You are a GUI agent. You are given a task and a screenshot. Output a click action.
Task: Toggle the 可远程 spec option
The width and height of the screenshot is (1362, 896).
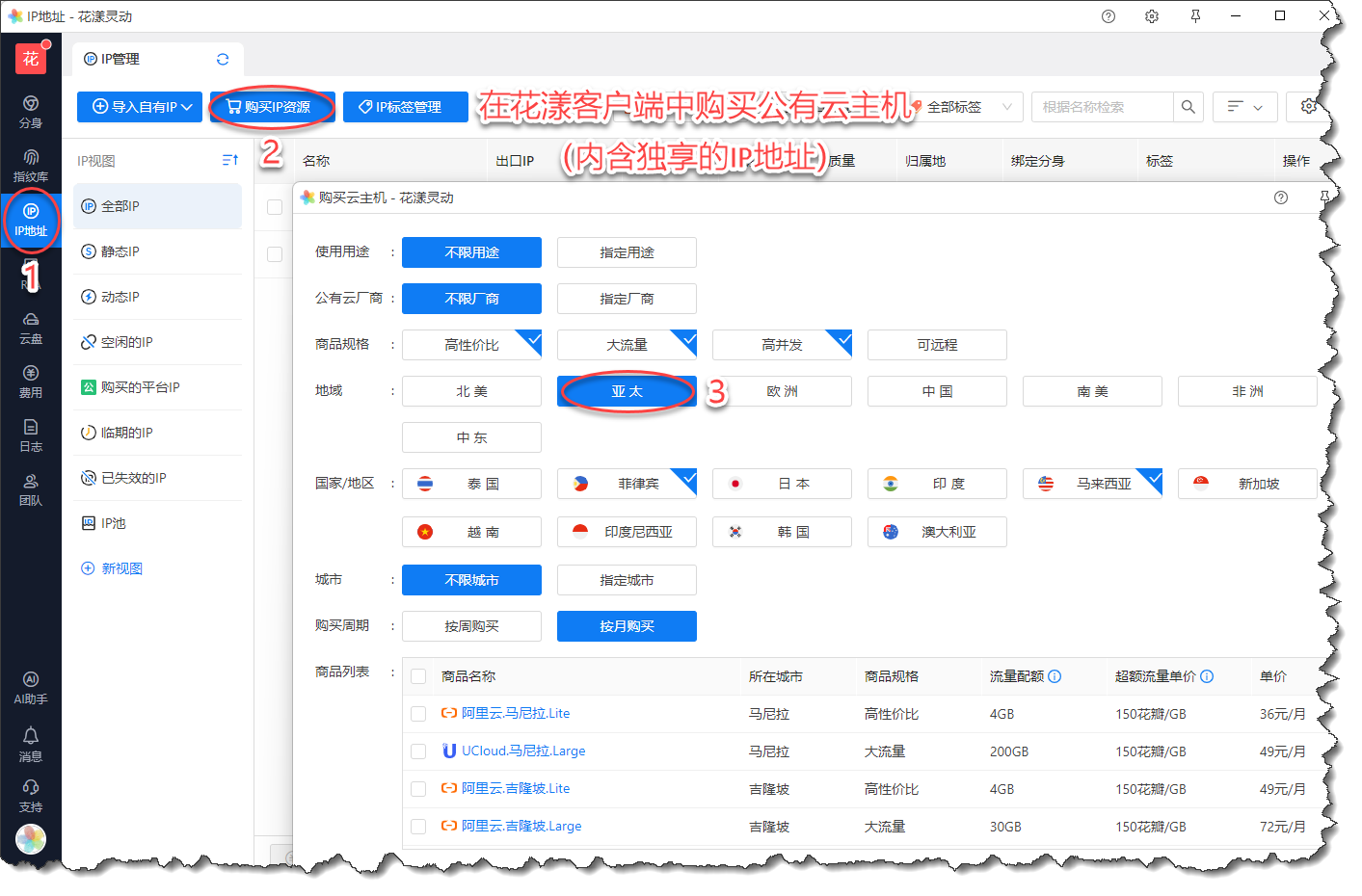[937, 345]
